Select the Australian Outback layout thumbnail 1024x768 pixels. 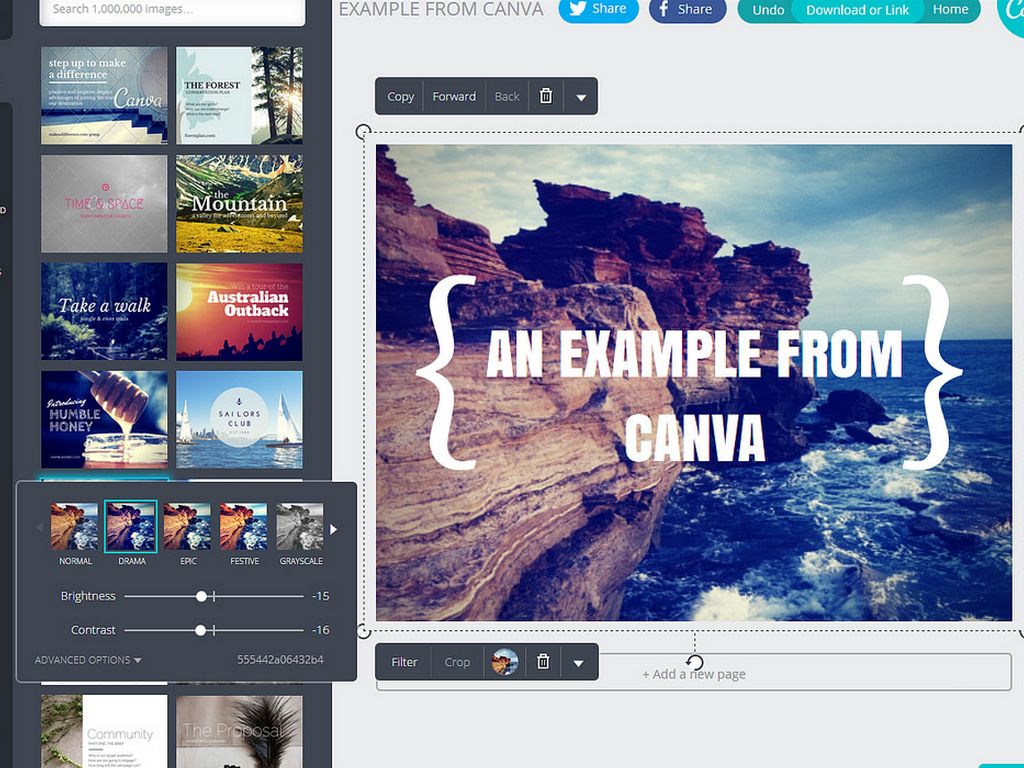[x=239, y=312]
